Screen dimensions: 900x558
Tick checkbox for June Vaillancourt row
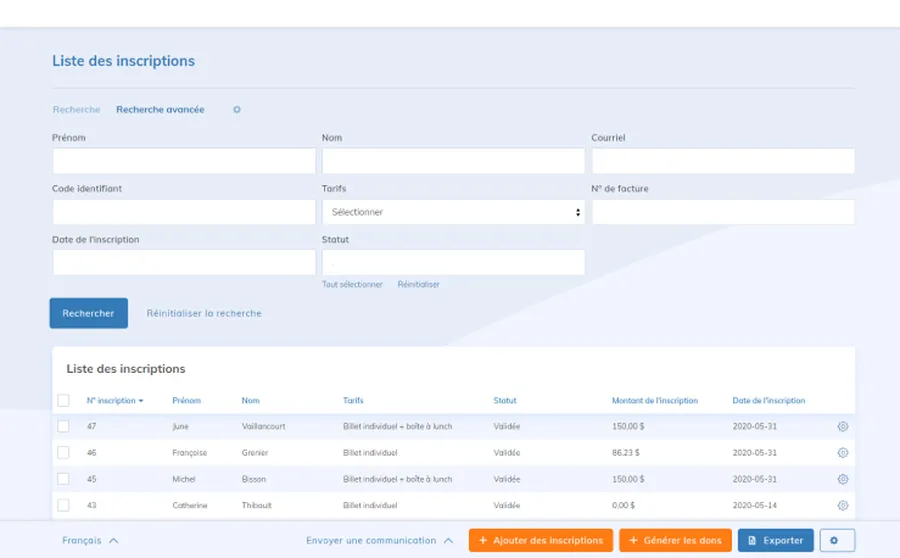point(63,426)
